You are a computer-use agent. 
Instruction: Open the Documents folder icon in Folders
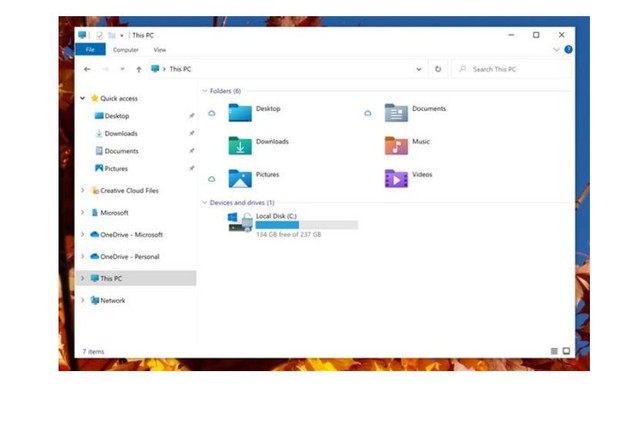click(396, 113)
